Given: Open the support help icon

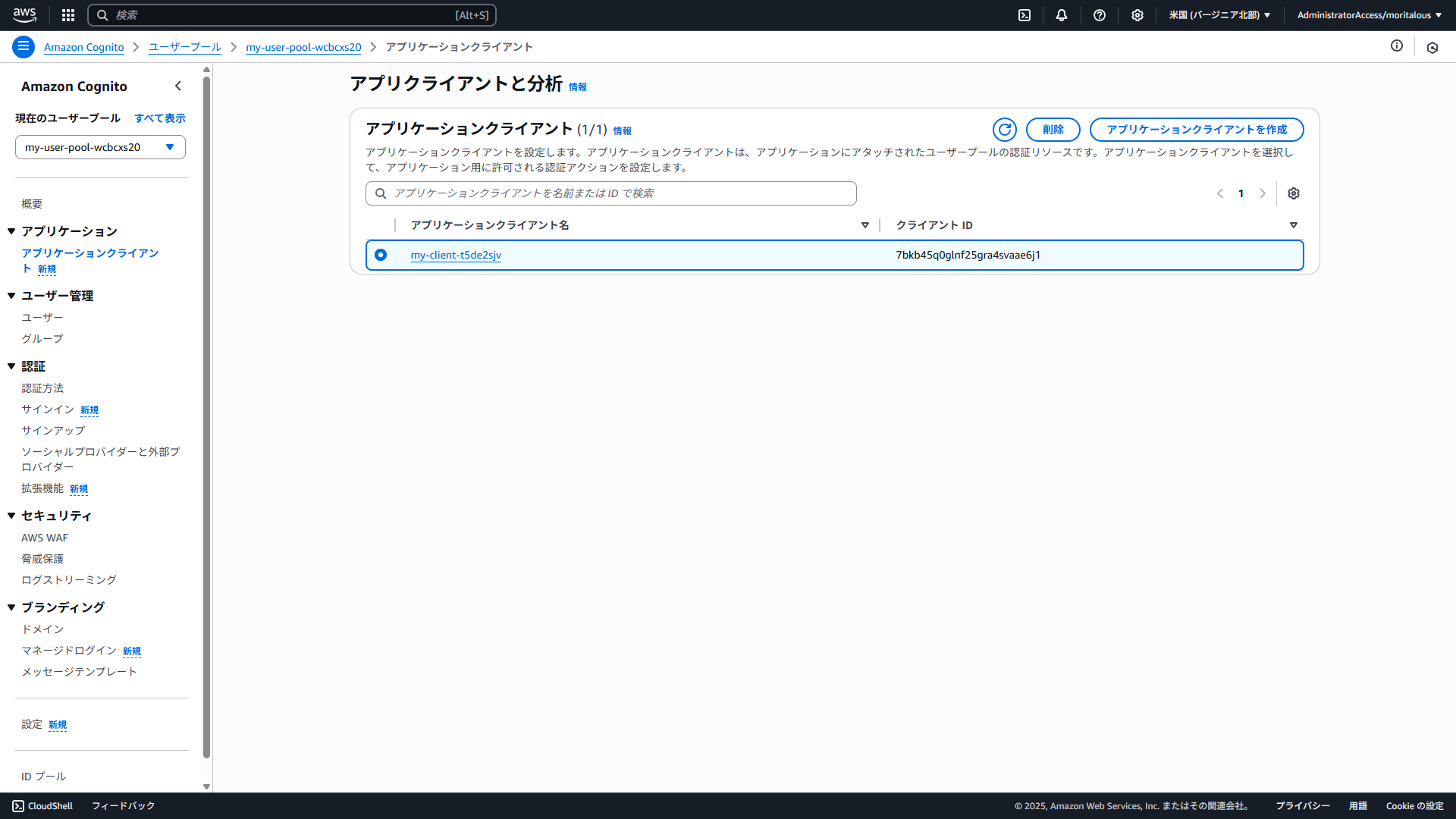Looking at the screenshot, I should pos(1100,15).
